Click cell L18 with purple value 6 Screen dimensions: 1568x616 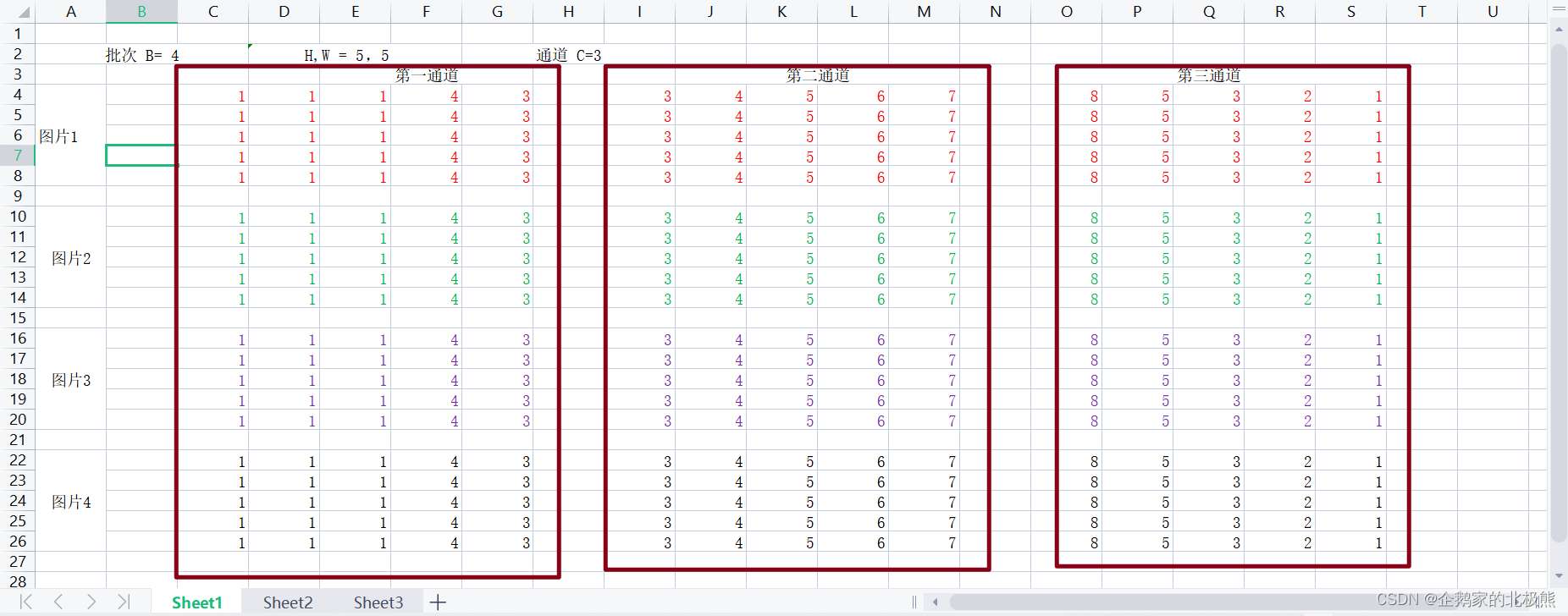(853, 379)
